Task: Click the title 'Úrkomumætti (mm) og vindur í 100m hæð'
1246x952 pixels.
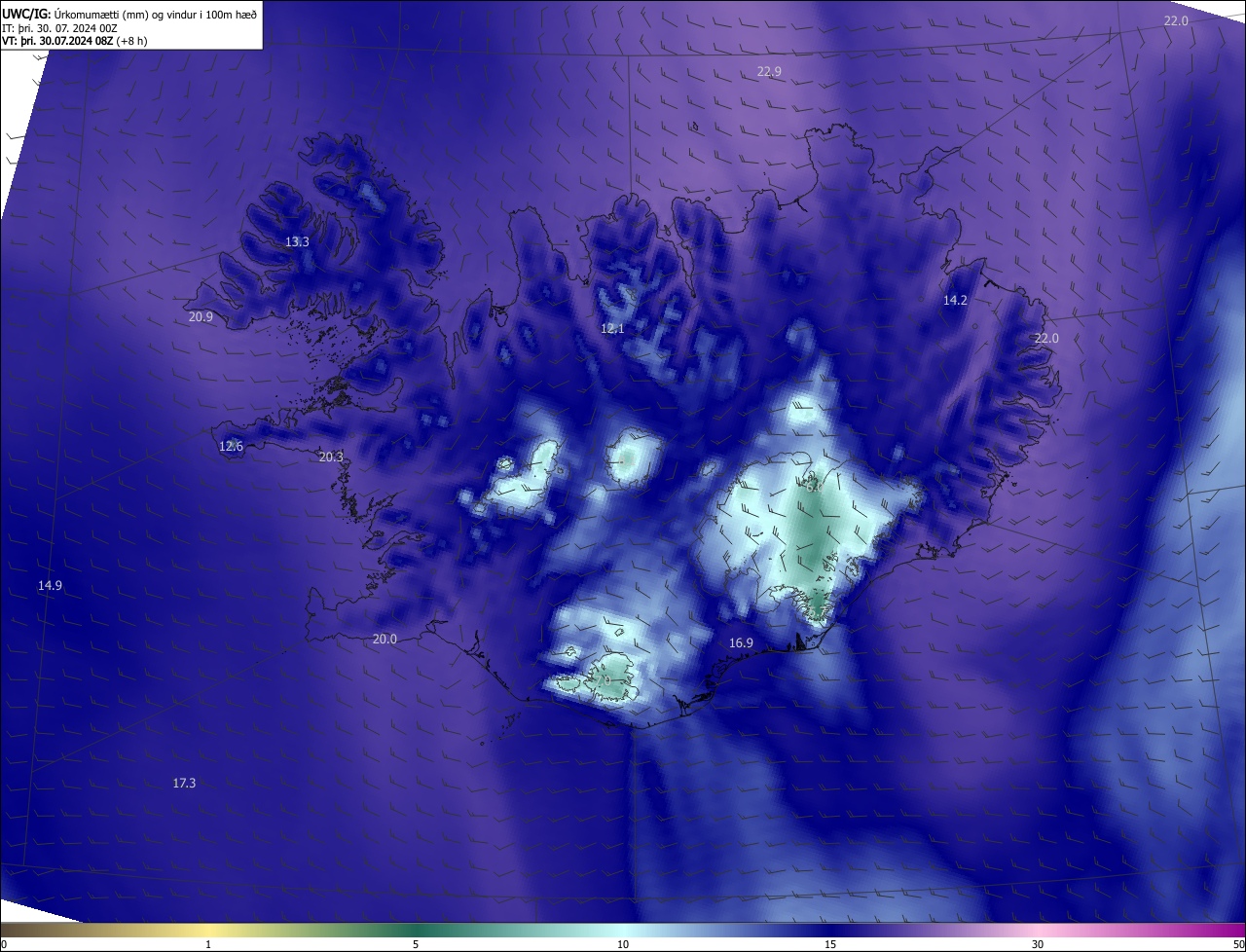Action: coord(155,14)
